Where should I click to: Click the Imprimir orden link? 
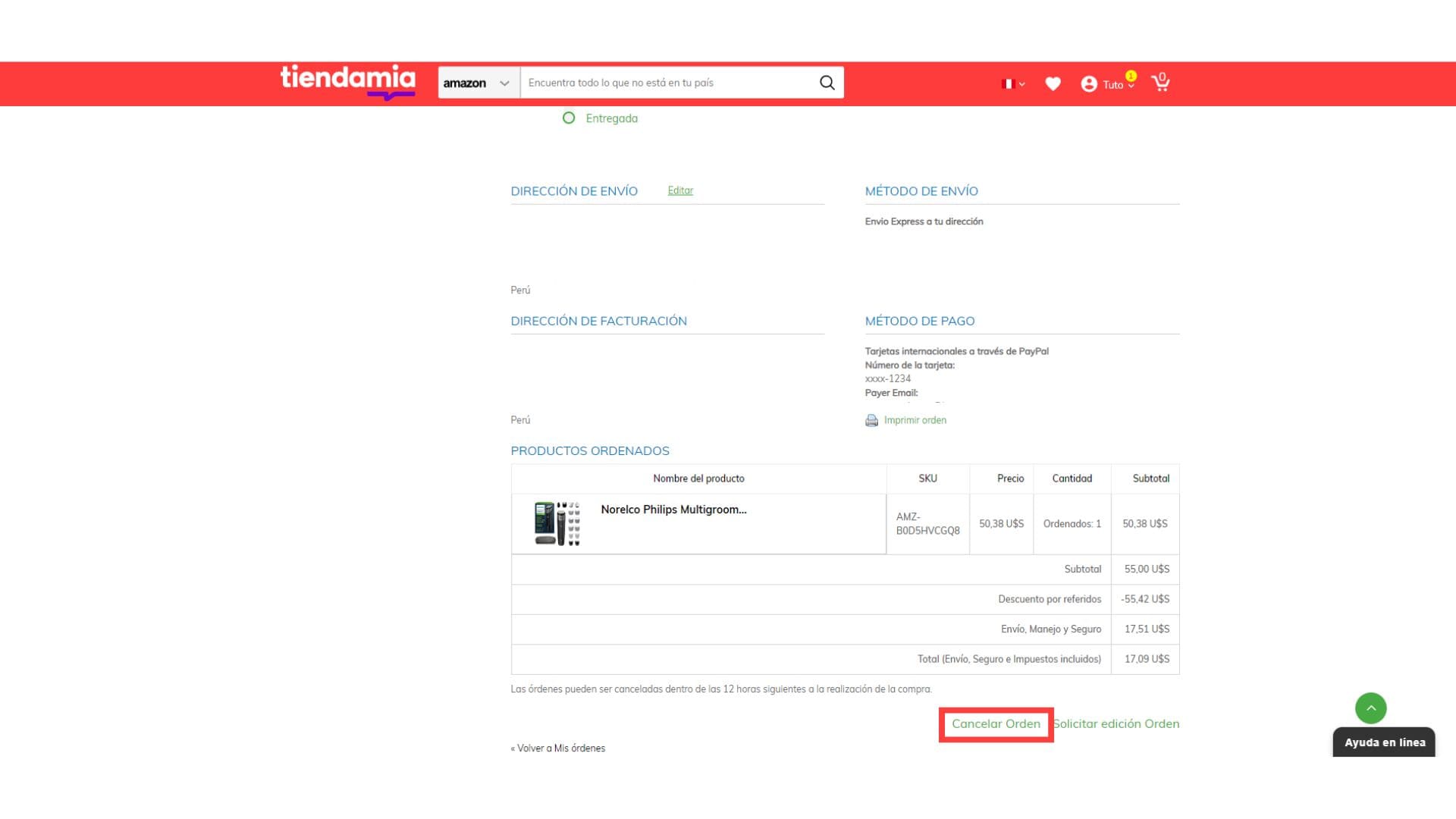(x=915, y=420)
